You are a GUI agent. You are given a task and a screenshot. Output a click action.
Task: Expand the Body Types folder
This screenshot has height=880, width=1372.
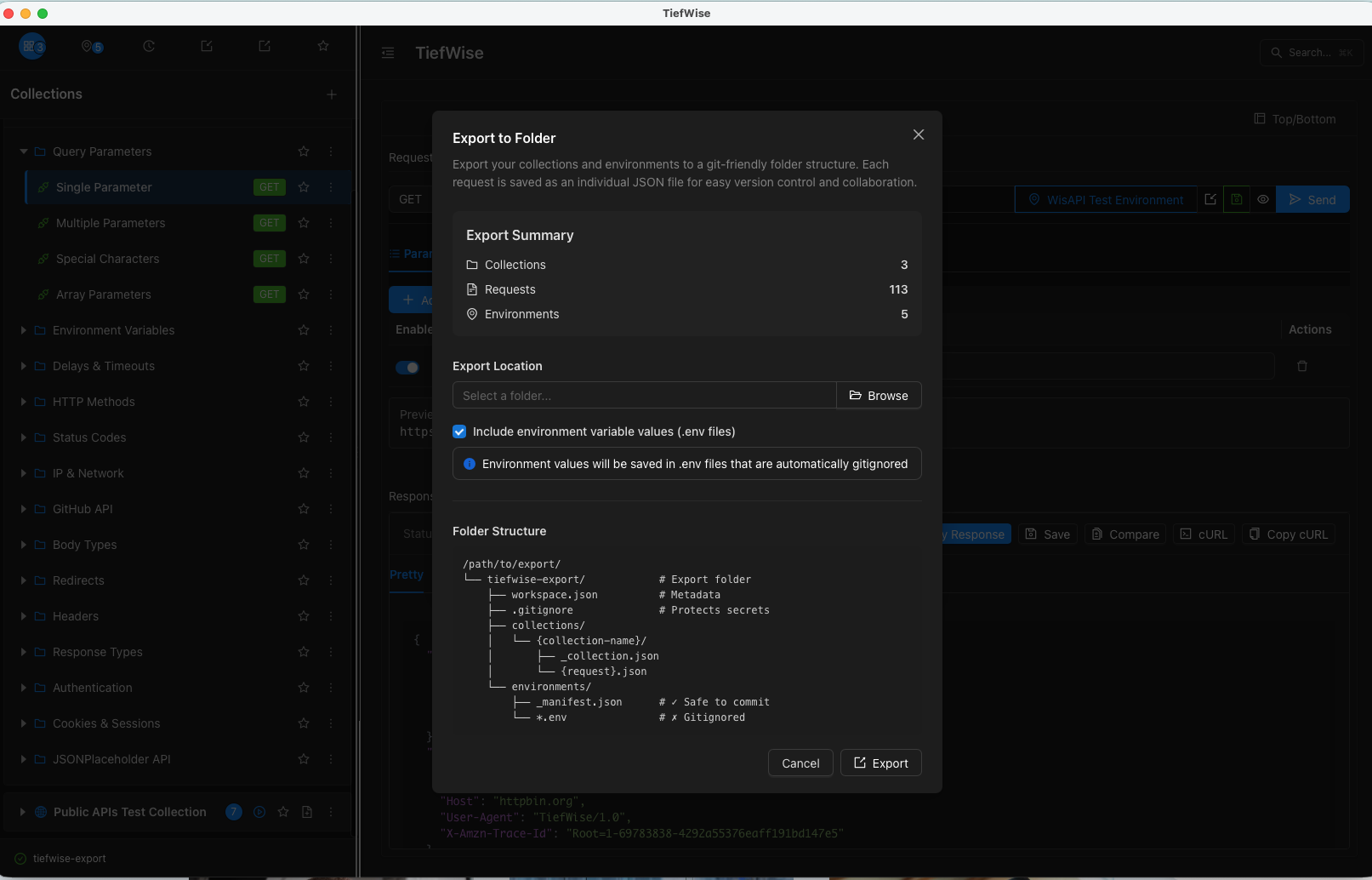(24, 545)
